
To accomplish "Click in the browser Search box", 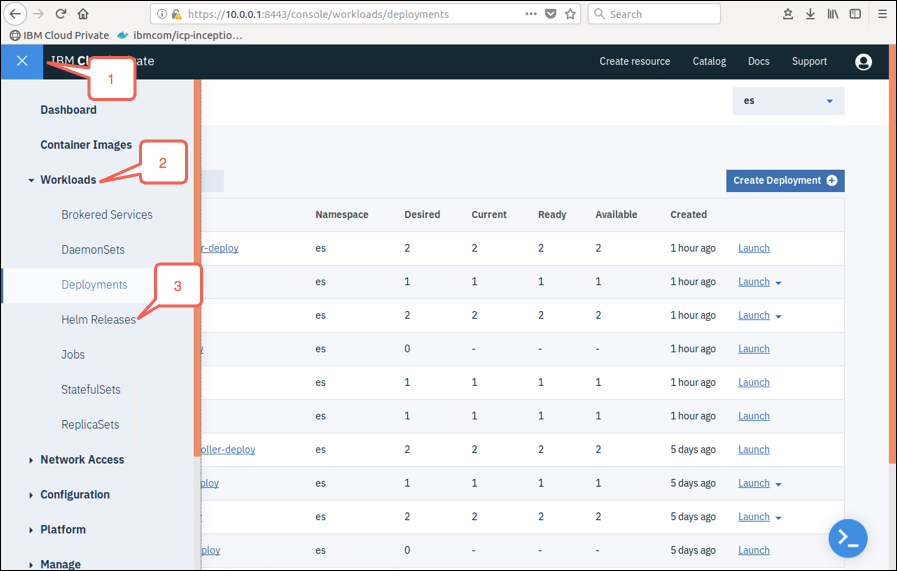I will point(654,14).
